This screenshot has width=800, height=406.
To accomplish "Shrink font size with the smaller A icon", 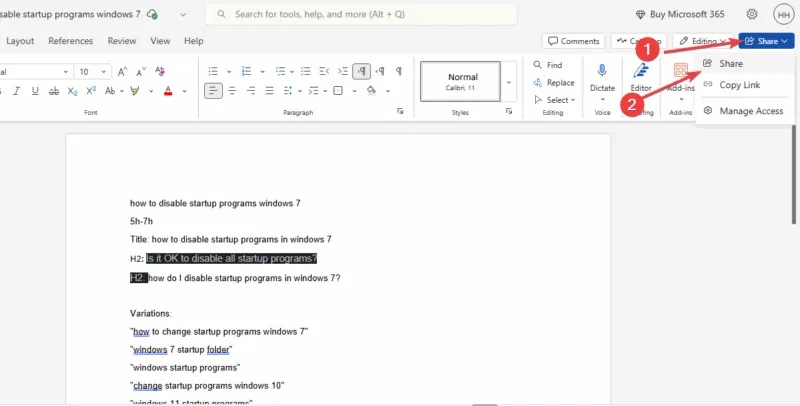I will (141, 72).
